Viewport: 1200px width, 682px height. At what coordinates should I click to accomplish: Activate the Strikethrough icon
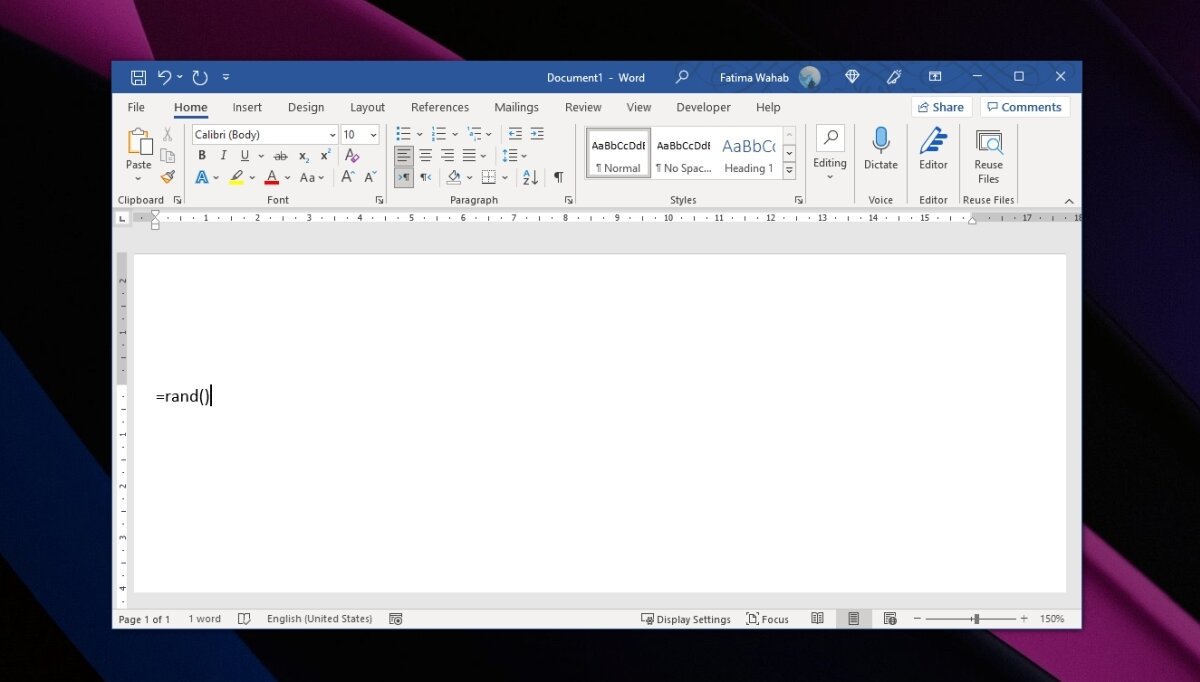click(x=281, y=156)
